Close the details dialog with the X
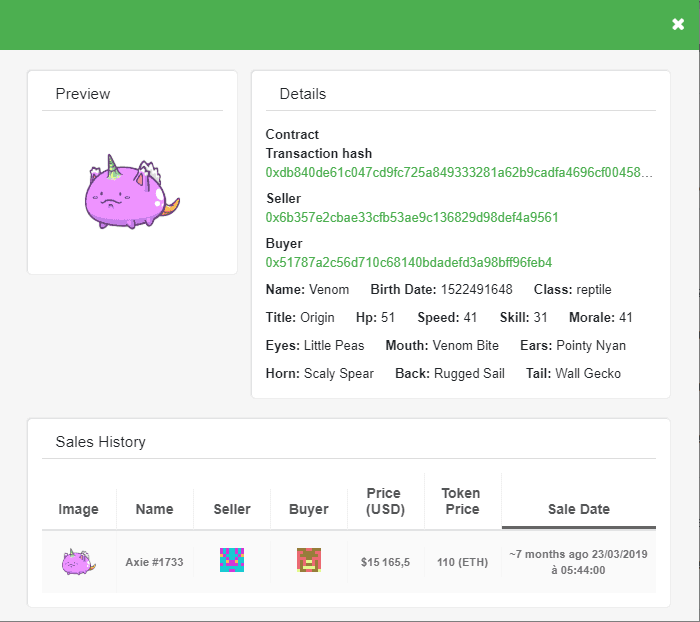The image size is (700, 622). click(x=678, y=24)
